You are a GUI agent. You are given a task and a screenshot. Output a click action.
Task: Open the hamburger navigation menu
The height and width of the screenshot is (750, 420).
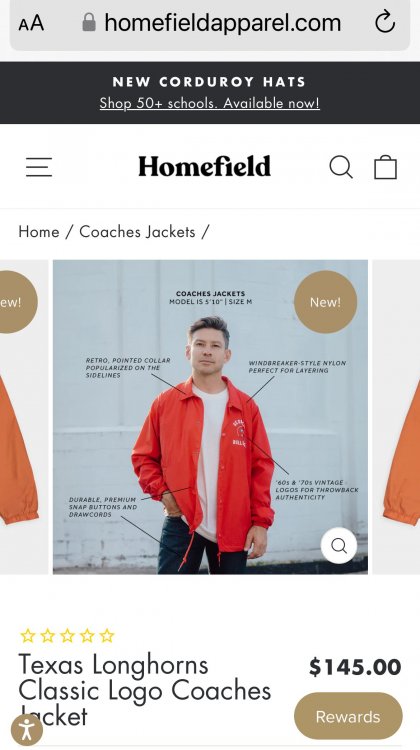click(x=39, y=167)
